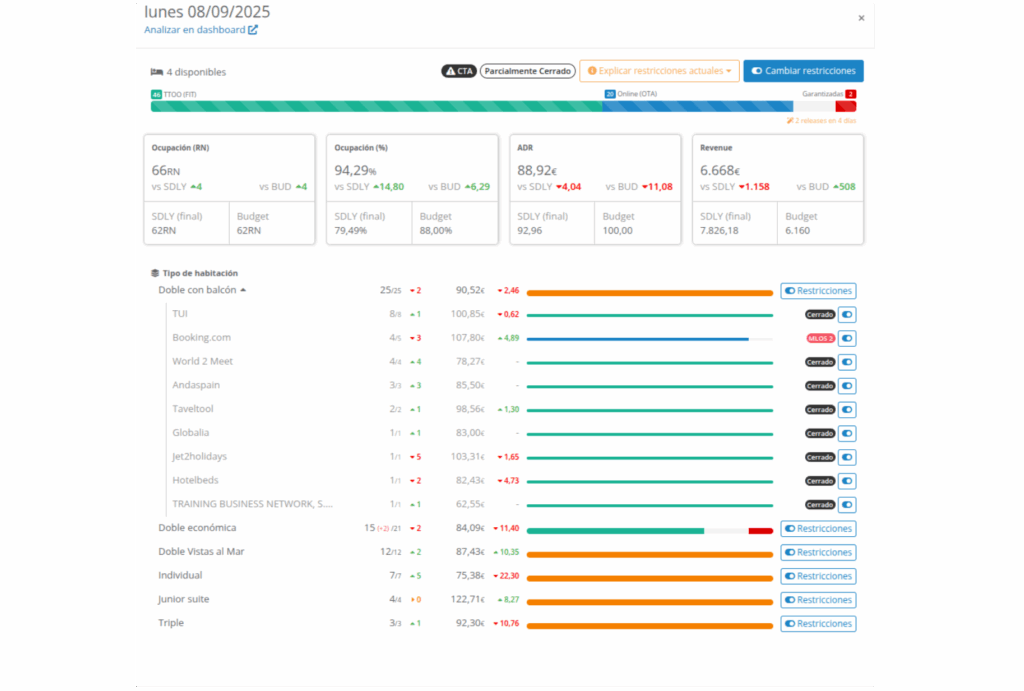Click the red MLOS 2 badge for Booking.com

[x=820, y=338]
